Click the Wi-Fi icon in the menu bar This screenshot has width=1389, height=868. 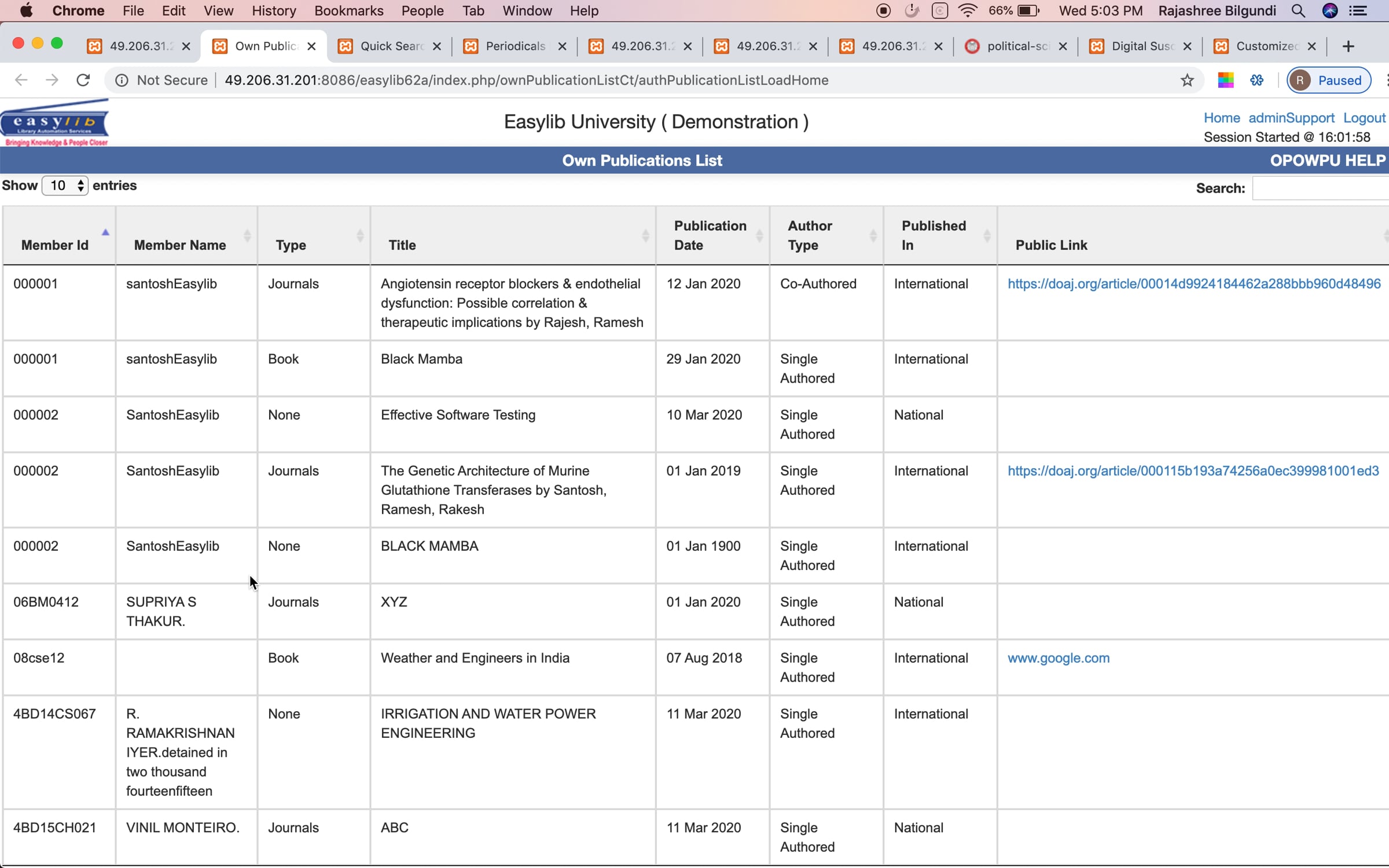pyautogui.click(x=968, y=10)
